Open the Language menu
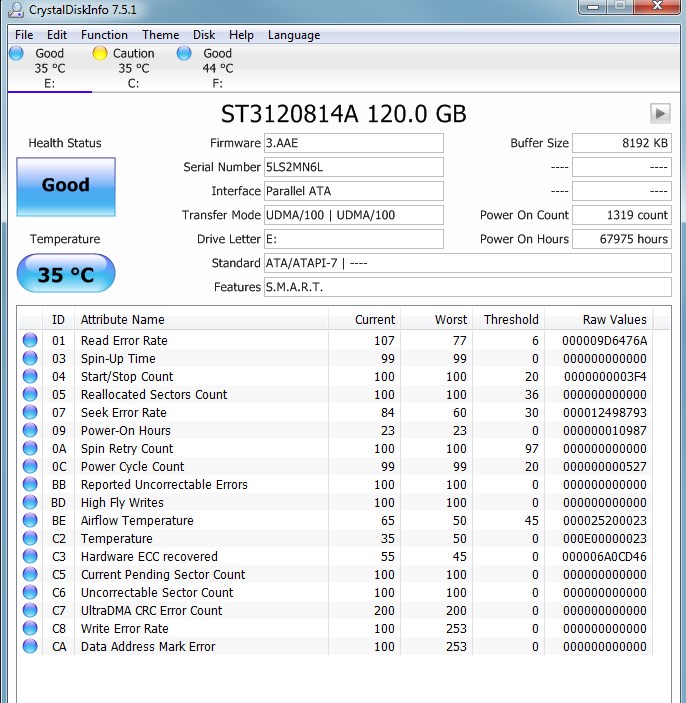This screenshot has width=686, height=703. (x=294, y=35)
